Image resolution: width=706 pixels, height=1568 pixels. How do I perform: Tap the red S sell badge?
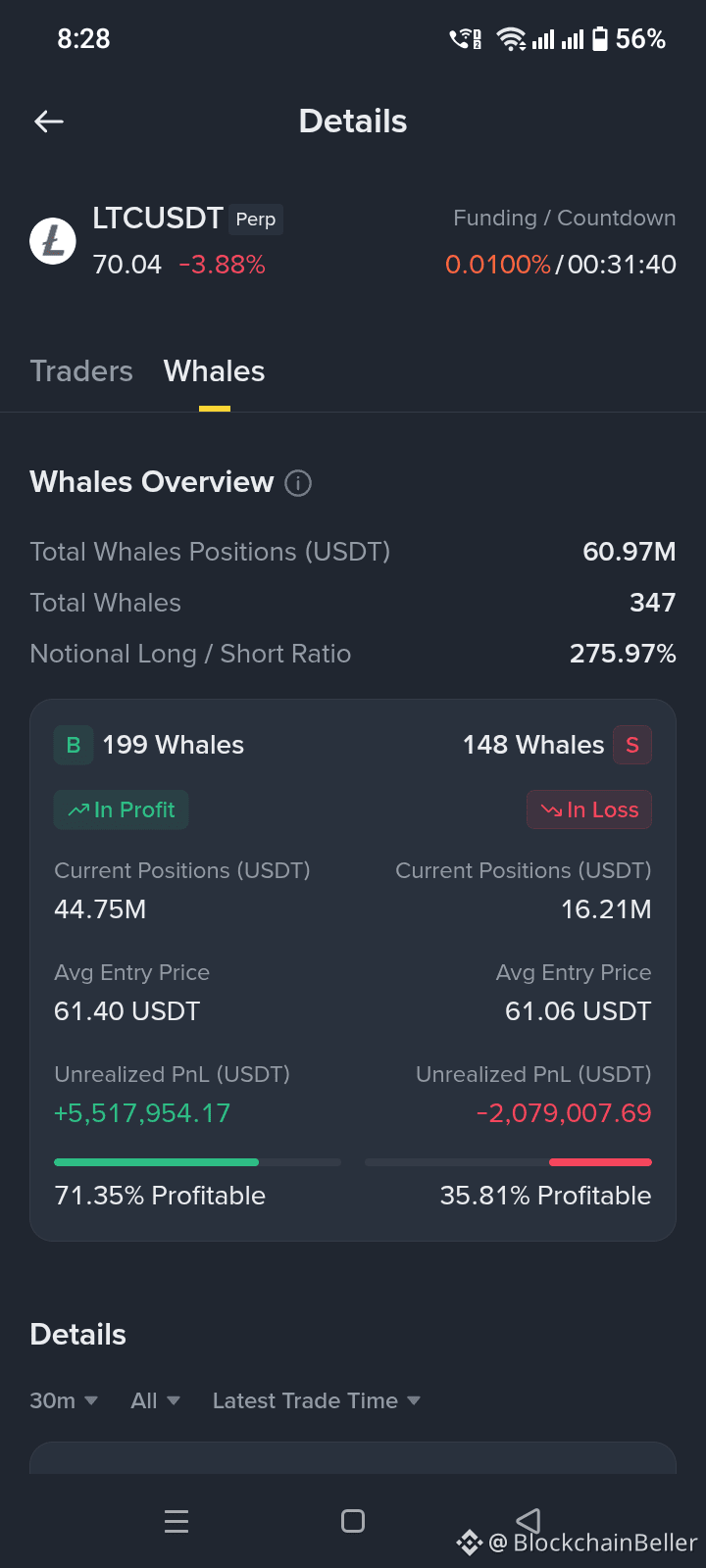[632, 745]
